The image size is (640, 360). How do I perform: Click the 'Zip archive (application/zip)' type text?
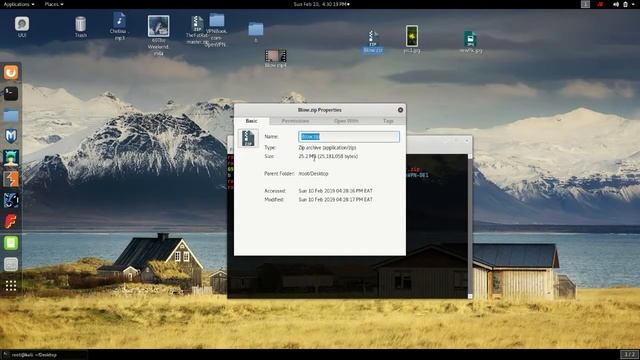click(327, 148)
